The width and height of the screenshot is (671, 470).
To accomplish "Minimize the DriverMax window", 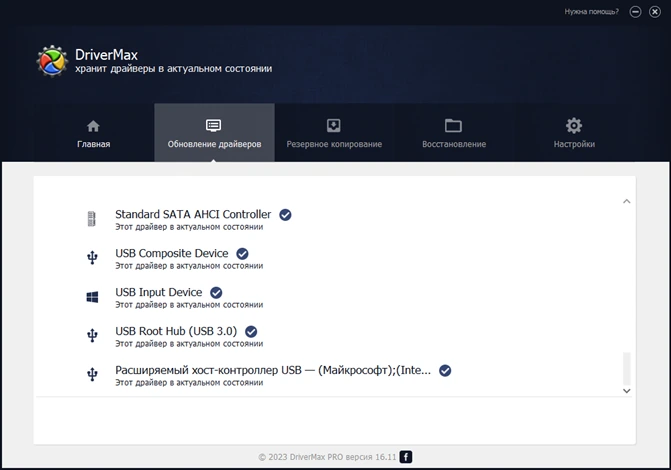I will click(635, 12).
